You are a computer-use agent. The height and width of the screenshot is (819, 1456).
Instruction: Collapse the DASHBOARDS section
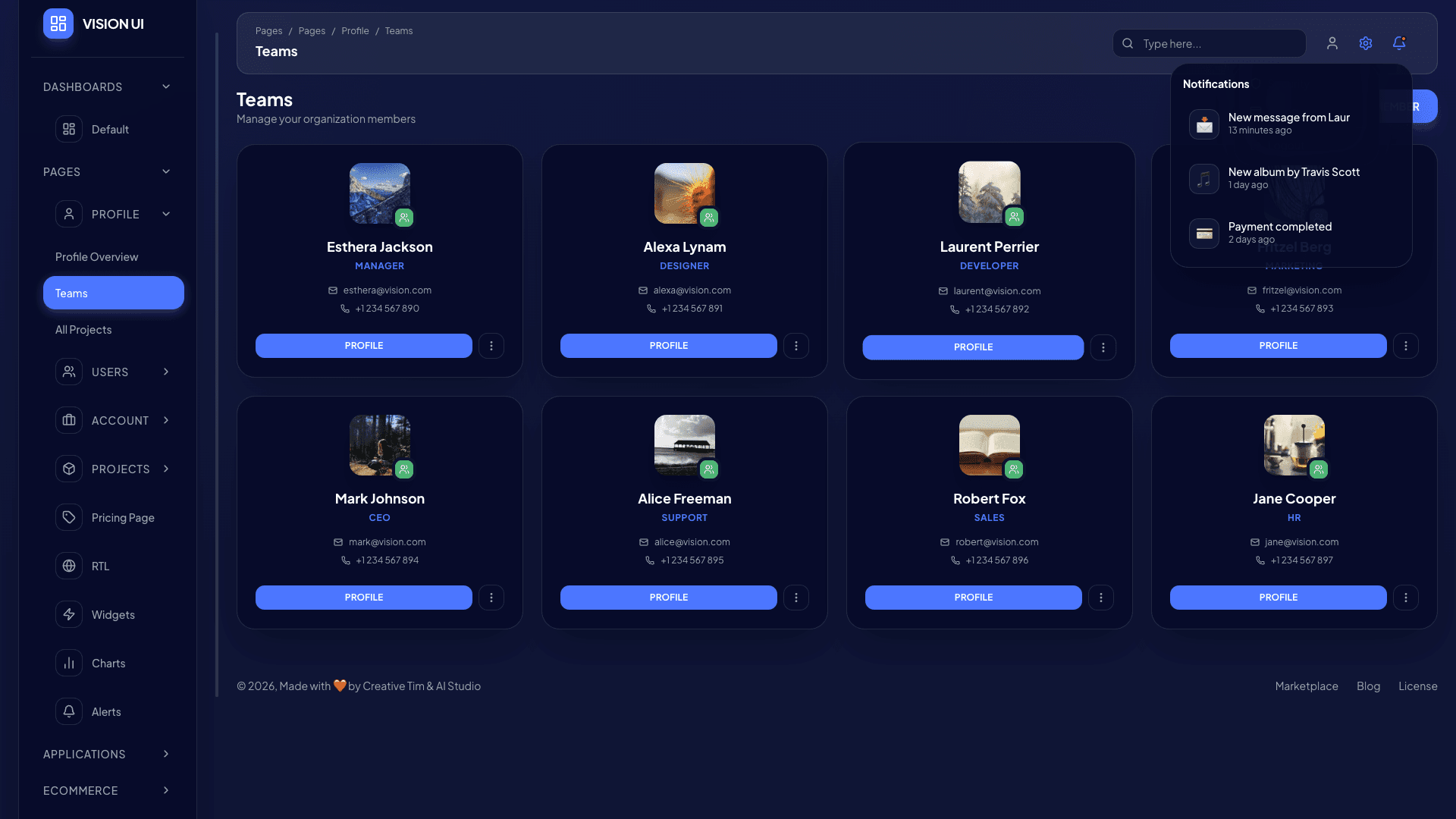click(x=166, y=86)
